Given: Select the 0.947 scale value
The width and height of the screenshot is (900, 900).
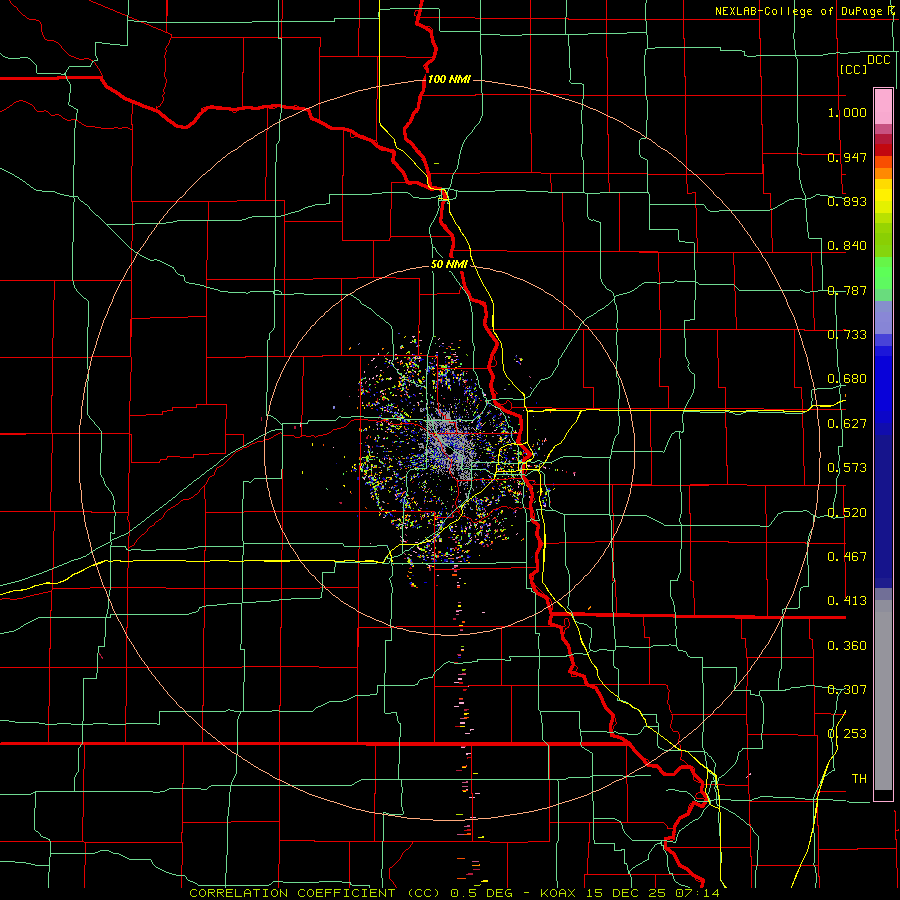Looking at the screenshot, I should point(847,157).
